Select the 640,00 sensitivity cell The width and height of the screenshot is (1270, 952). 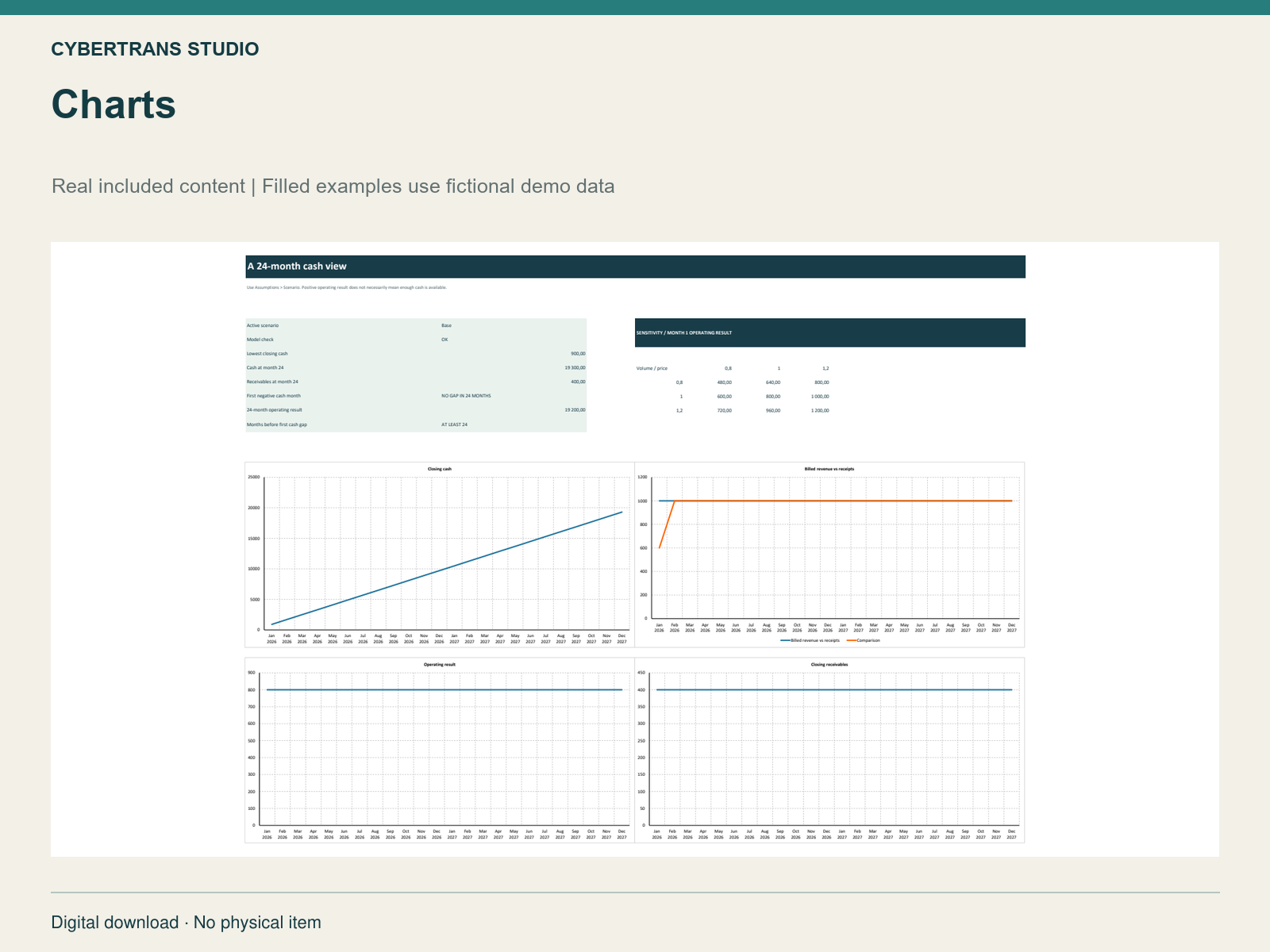click(772, 382)
